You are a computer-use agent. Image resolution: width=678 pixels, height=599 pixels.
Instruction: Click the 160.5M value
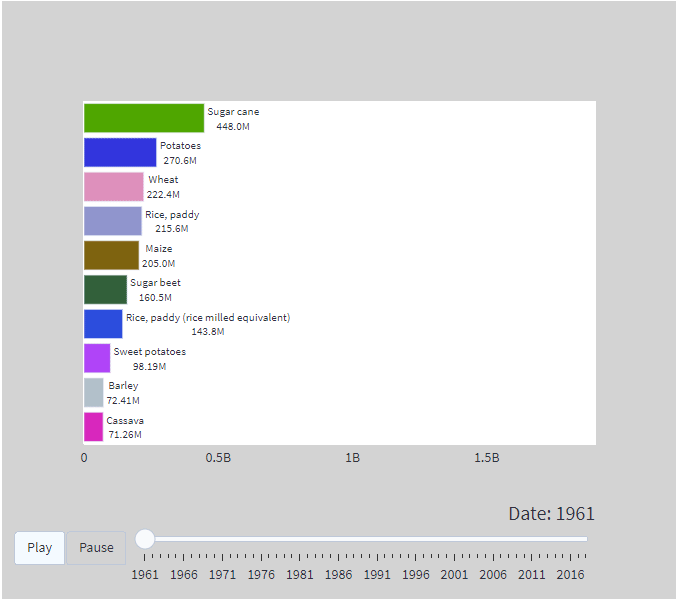(155, 298)
